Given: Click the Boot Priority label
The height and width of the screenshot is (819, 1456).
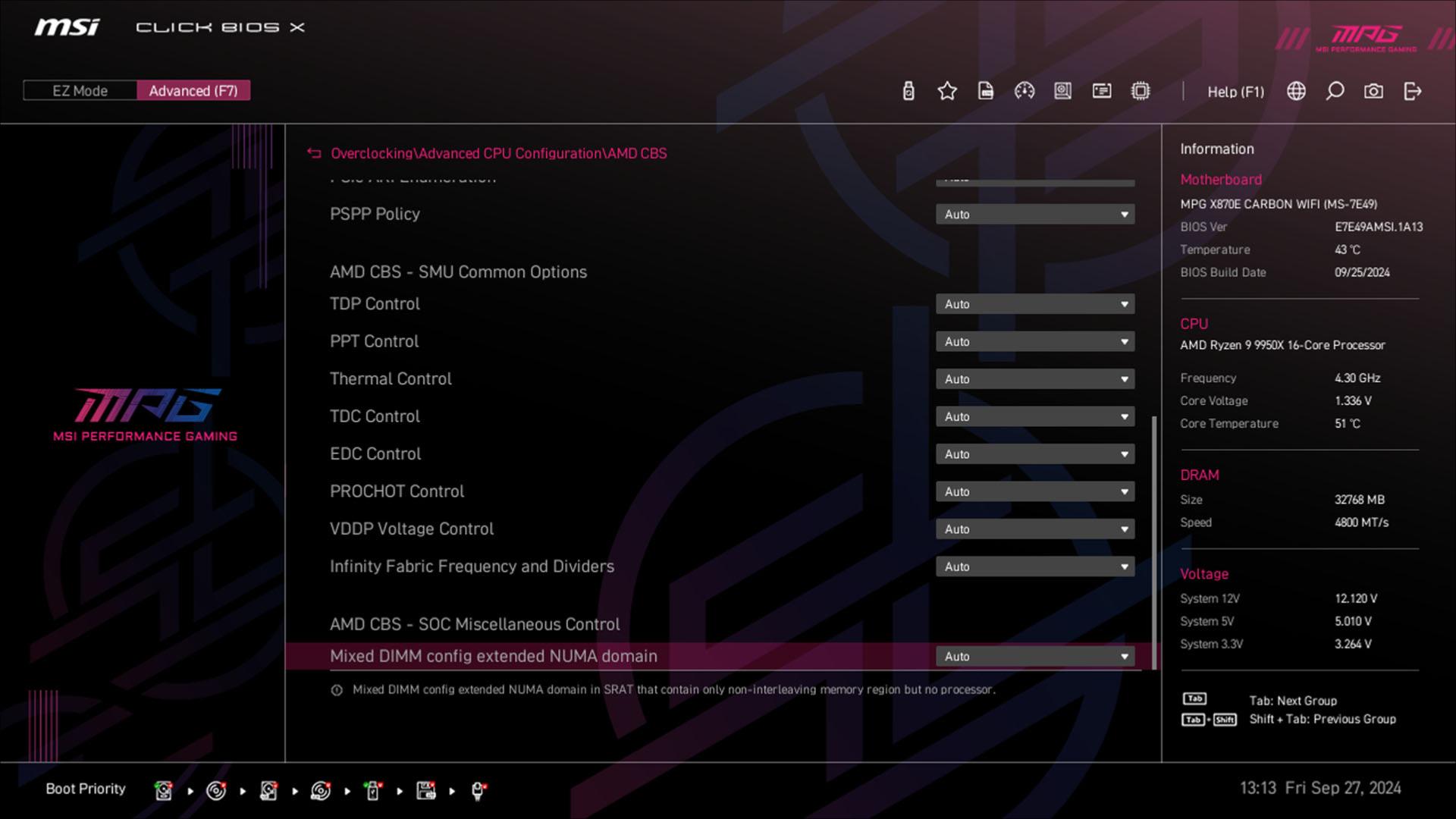Looking at the screenshot, I should pos(86,789).
